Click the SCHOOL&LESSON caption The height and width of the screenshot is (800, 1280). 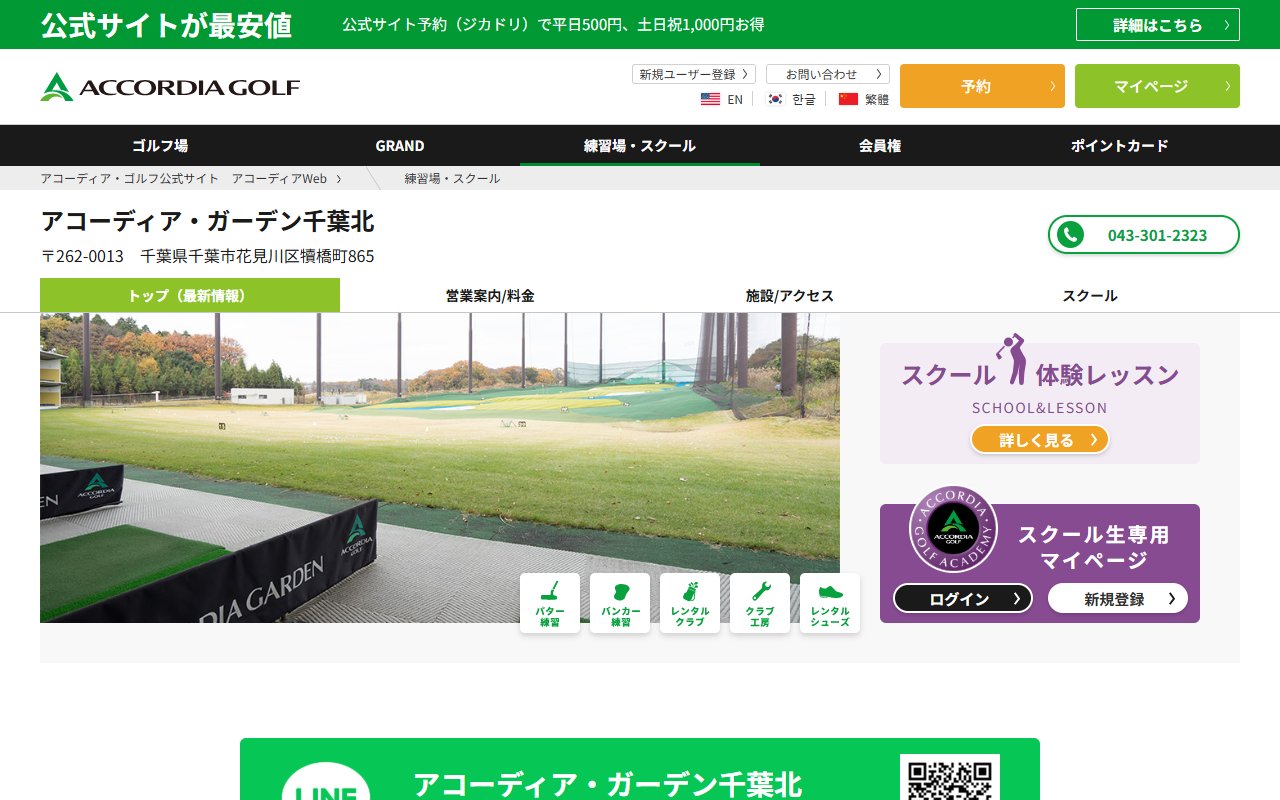[1040, 407]
